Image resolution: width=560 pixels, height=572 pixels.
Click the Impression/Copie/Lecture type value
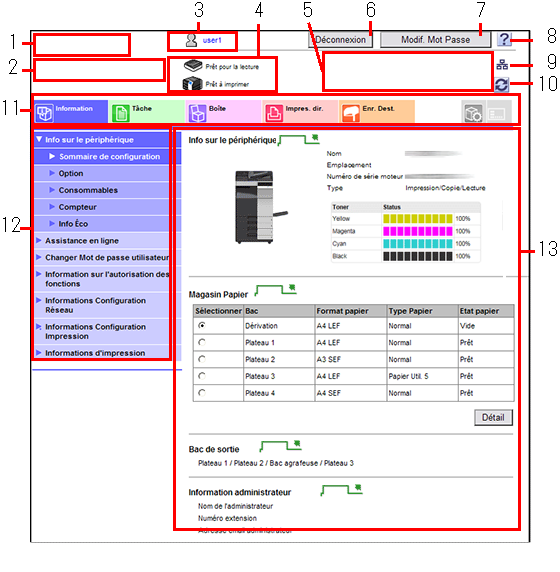445,188
